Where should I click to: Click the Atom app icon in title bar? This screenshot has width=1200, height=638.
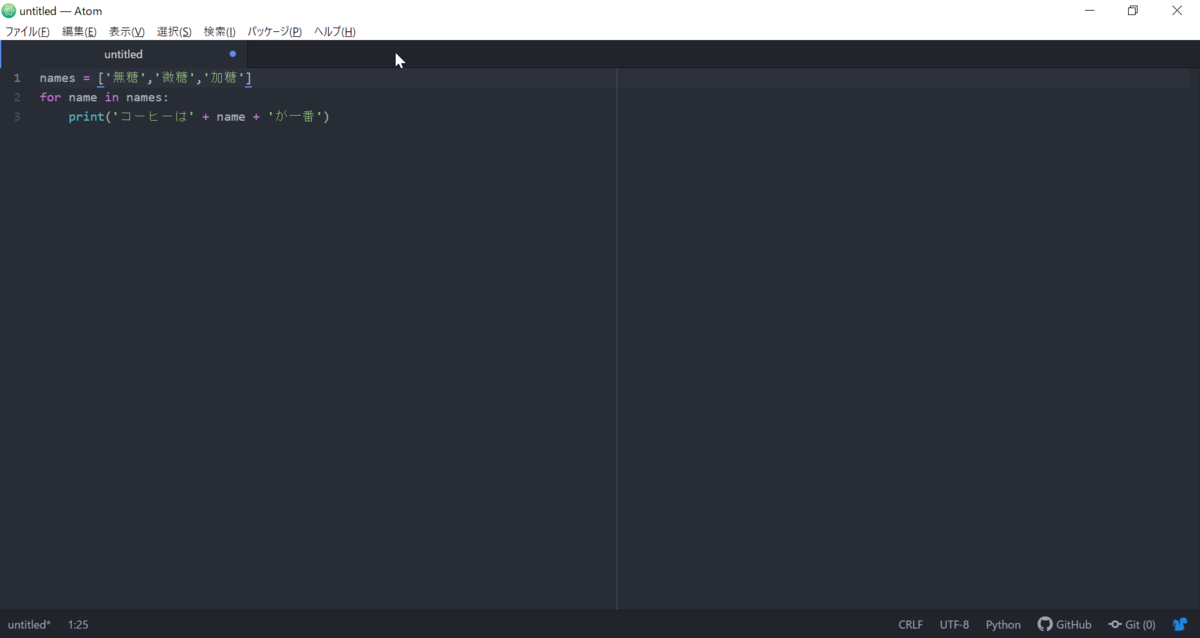[x=9, y=11]
